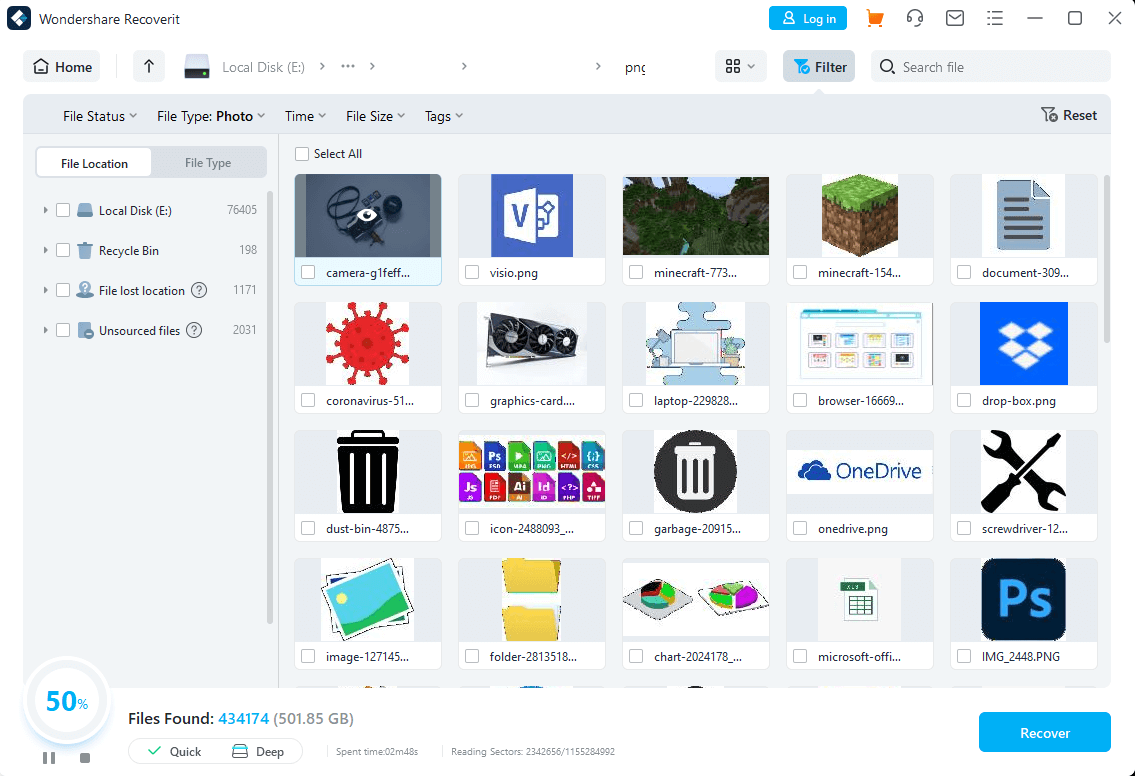Click the Files Found count 434174
Viewport: 1135px width, 776px height.
(x=243, y=719)
